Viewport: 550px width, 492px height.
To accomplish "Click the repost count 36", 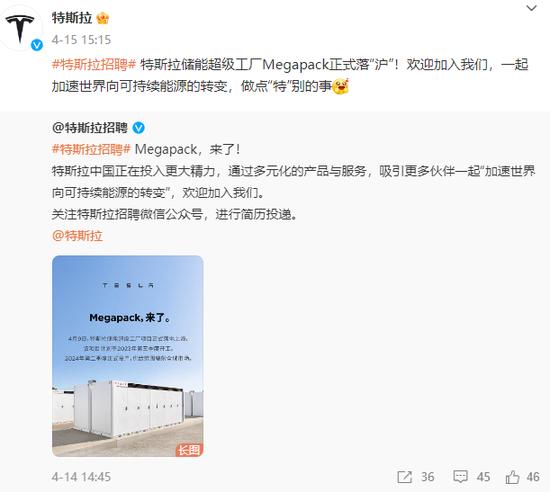I will (428, 477).
